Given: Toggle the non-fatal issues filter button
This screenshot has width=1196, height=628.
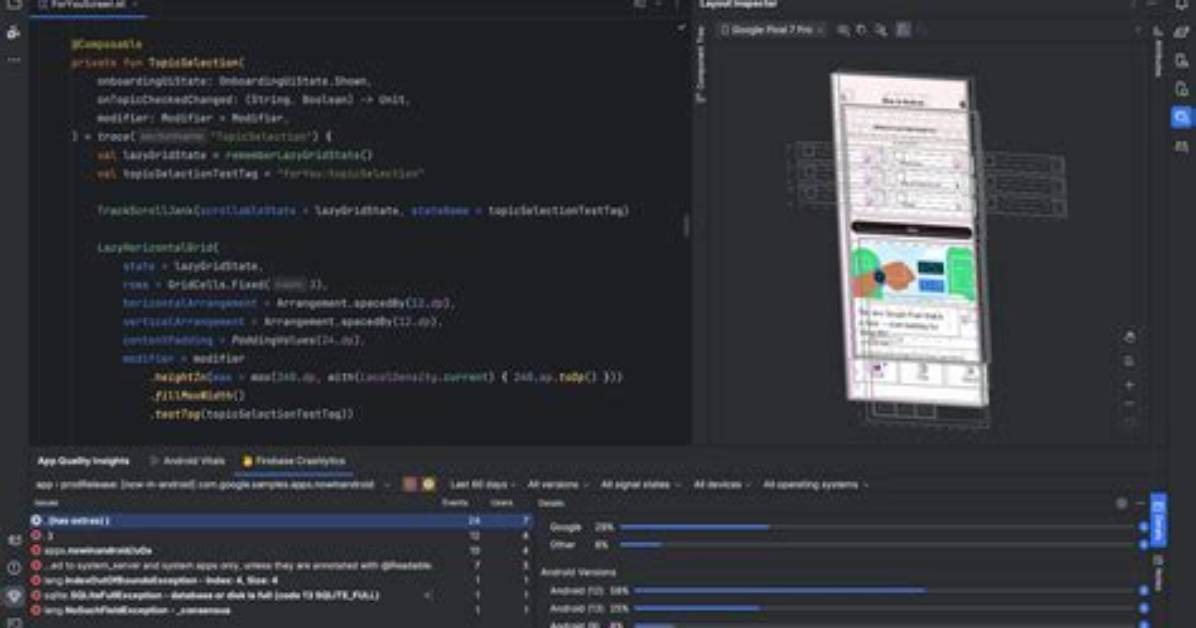Looking at the screenshot, I should pos(429,485).
